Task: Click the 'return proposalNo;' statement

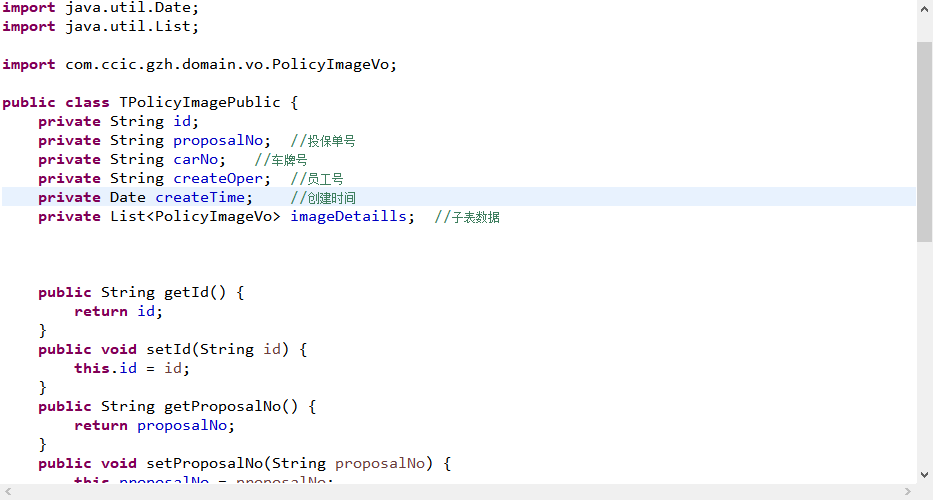Action: pyautogui.click(x=155, y=426)
